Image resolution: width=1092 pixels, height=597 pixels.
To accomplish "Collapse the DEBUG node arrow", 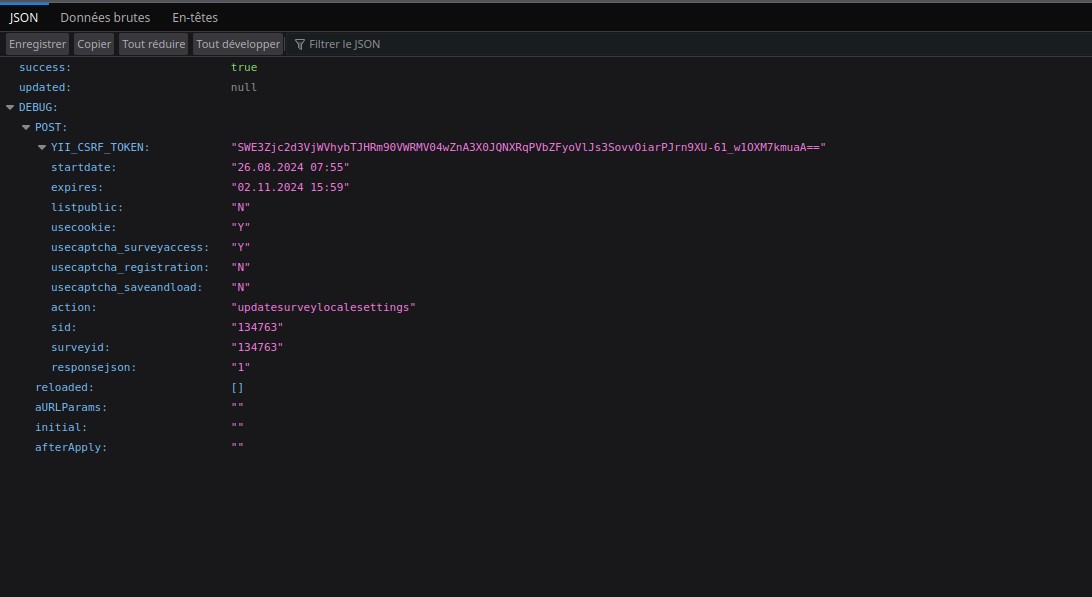I will (10, 107).
